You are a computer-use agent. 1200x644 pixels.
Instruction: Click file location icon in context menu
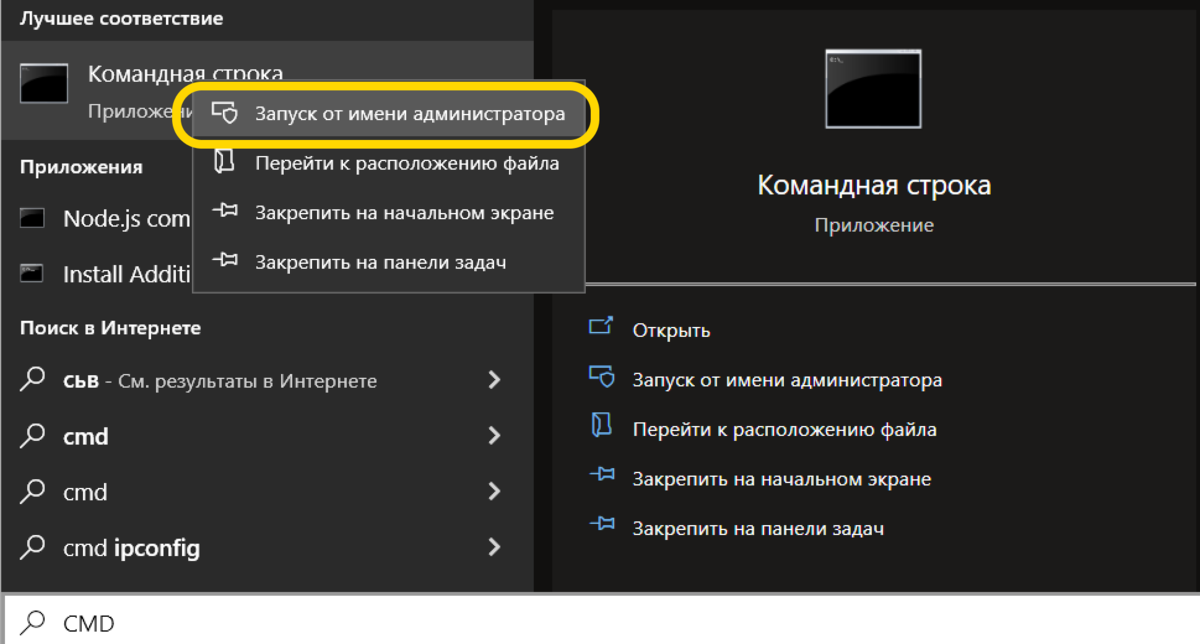pos(225,162)
